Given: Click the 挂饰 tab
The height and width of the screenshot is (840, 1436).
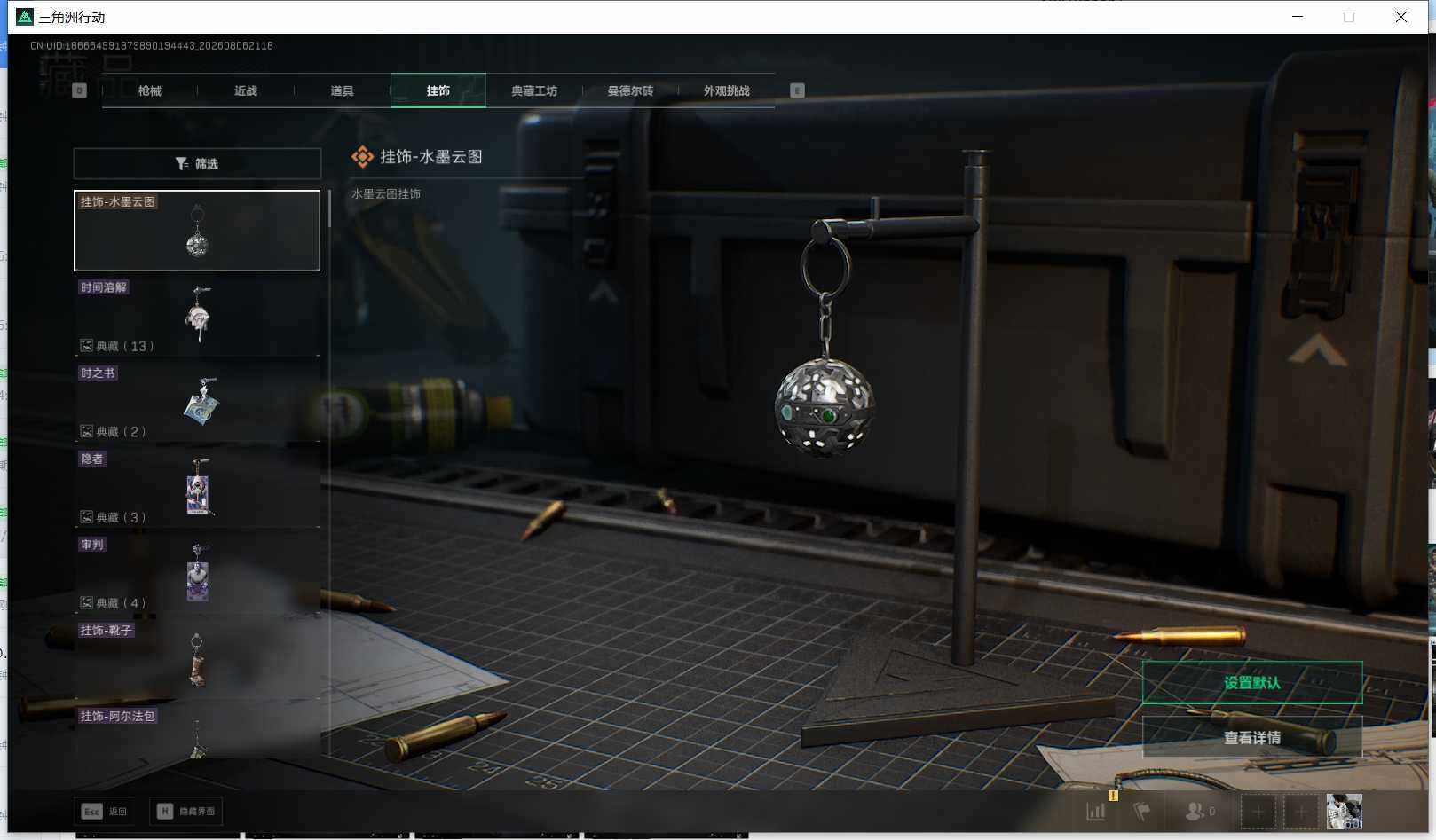Looking at the screenshot, I should click(x=438, y=90).
